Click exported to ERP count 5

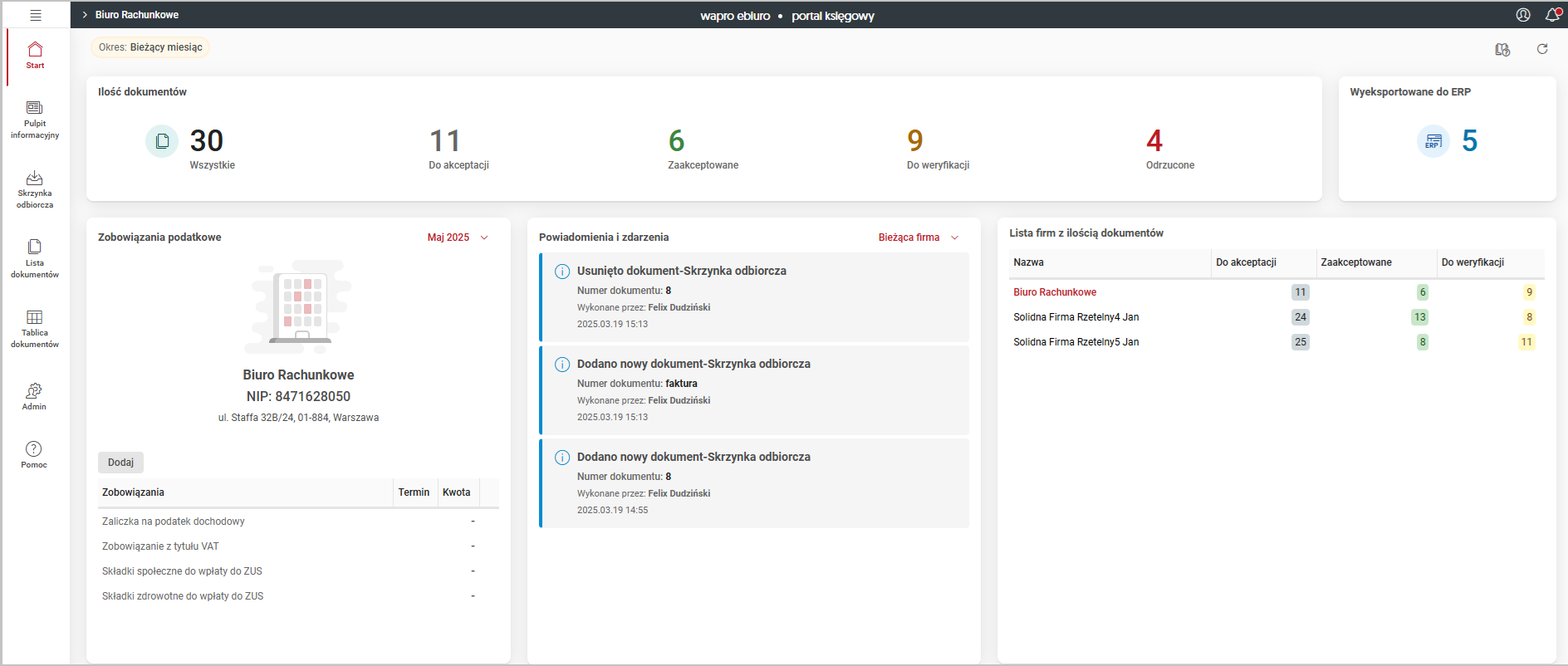[1470, 141]
